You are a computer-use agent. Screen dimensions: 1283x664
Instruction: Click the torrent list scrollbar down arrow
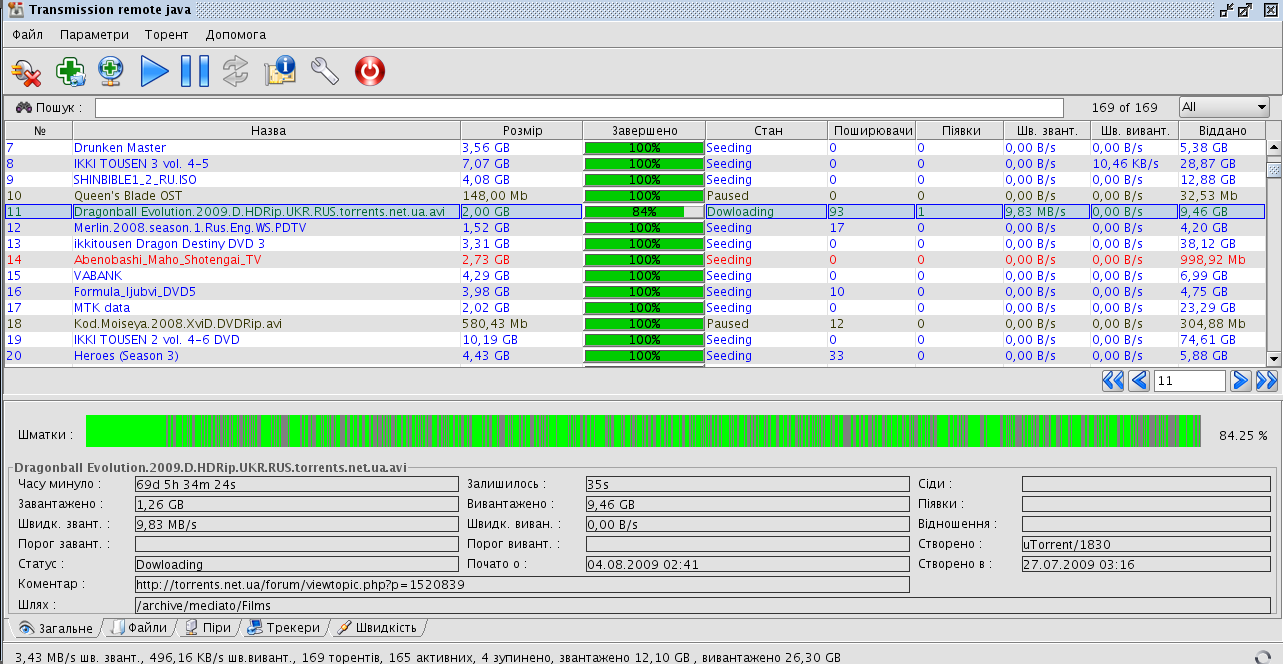point(1274,358)
